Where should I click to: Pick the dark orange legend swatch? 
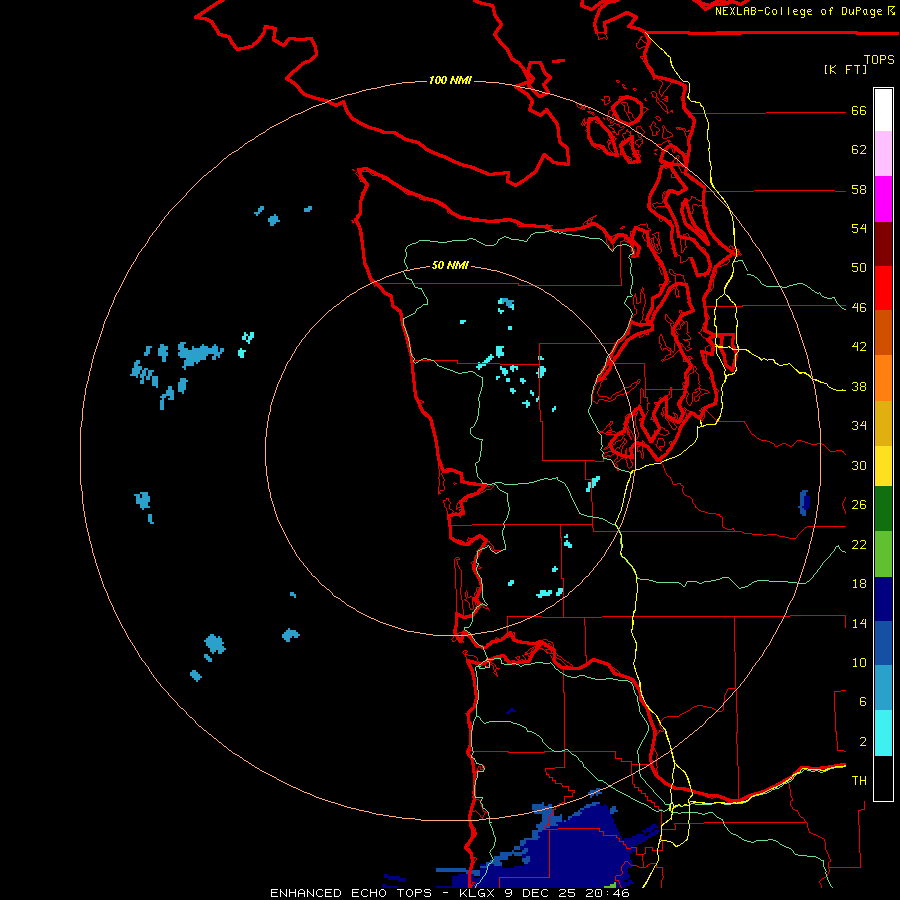click(x=883, y=332)
